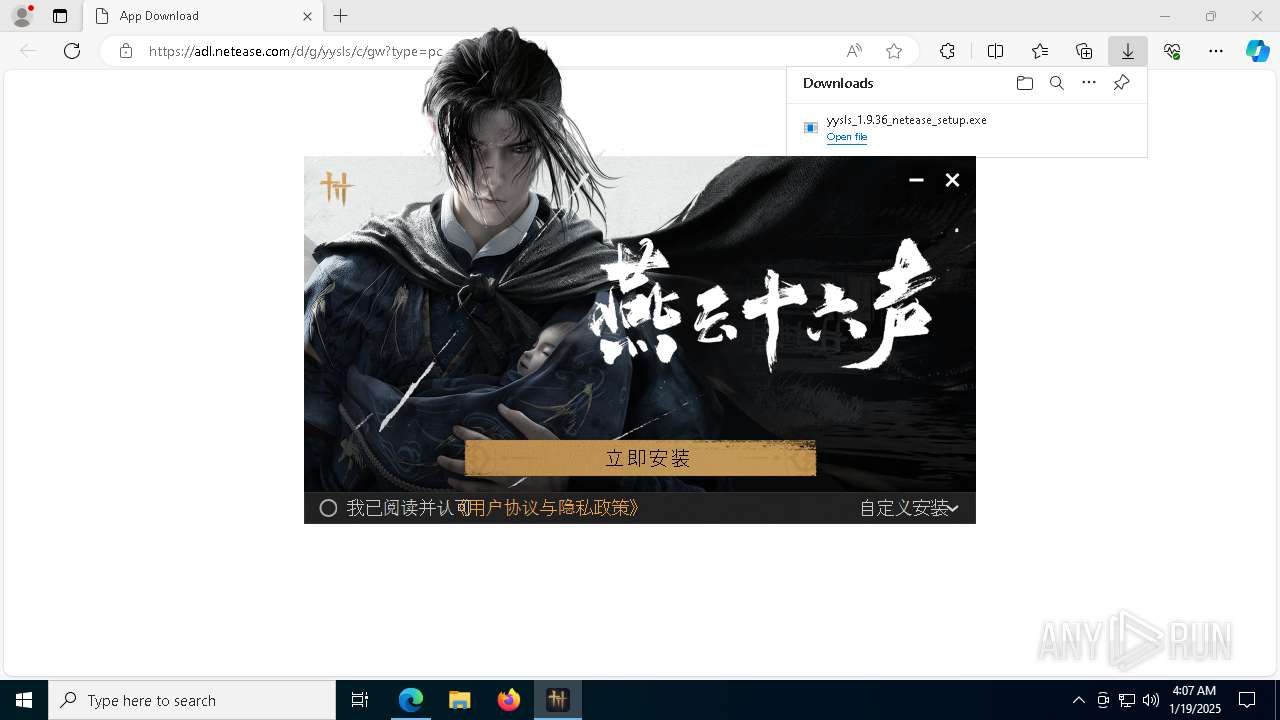Refresh the current page
Image resolution: width=1280 pixels, height=720 pixels.
(x=72, y=51)
